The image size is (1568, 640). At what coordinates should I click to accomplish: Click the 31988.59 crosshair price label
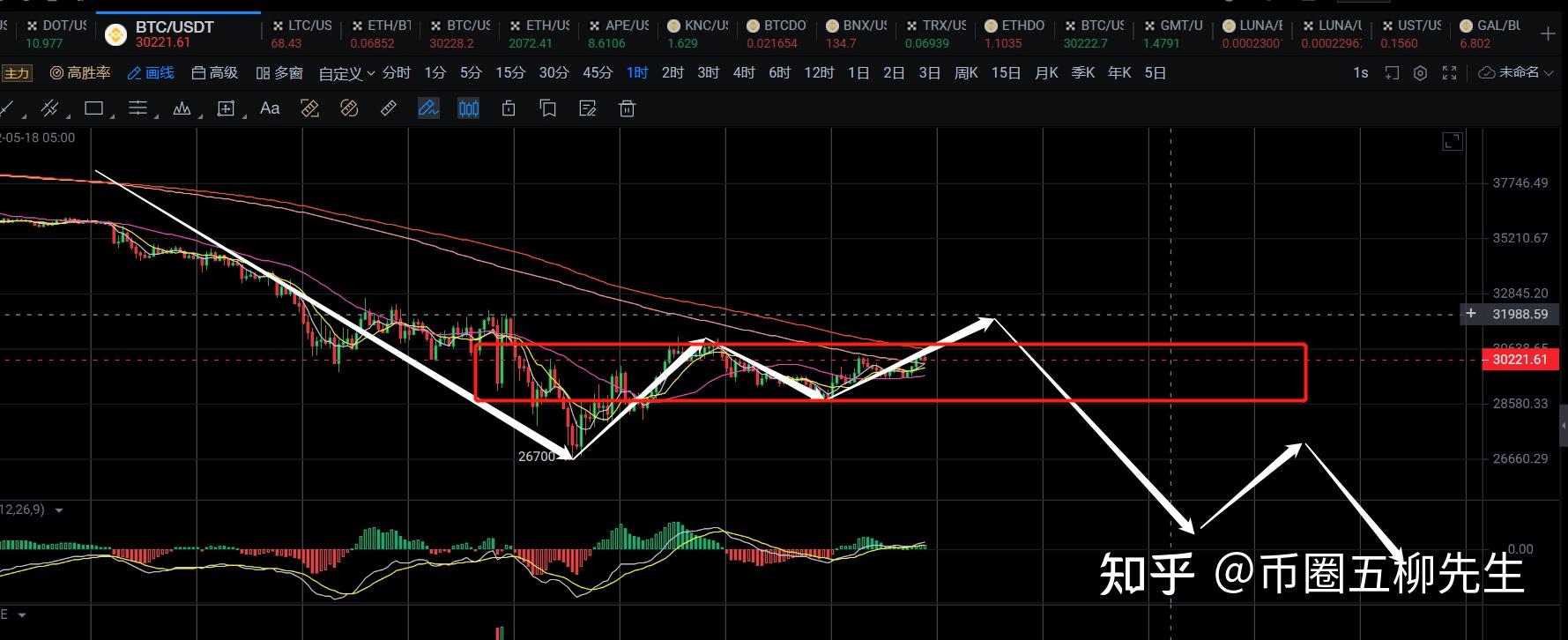click(x=1520, y=314)
